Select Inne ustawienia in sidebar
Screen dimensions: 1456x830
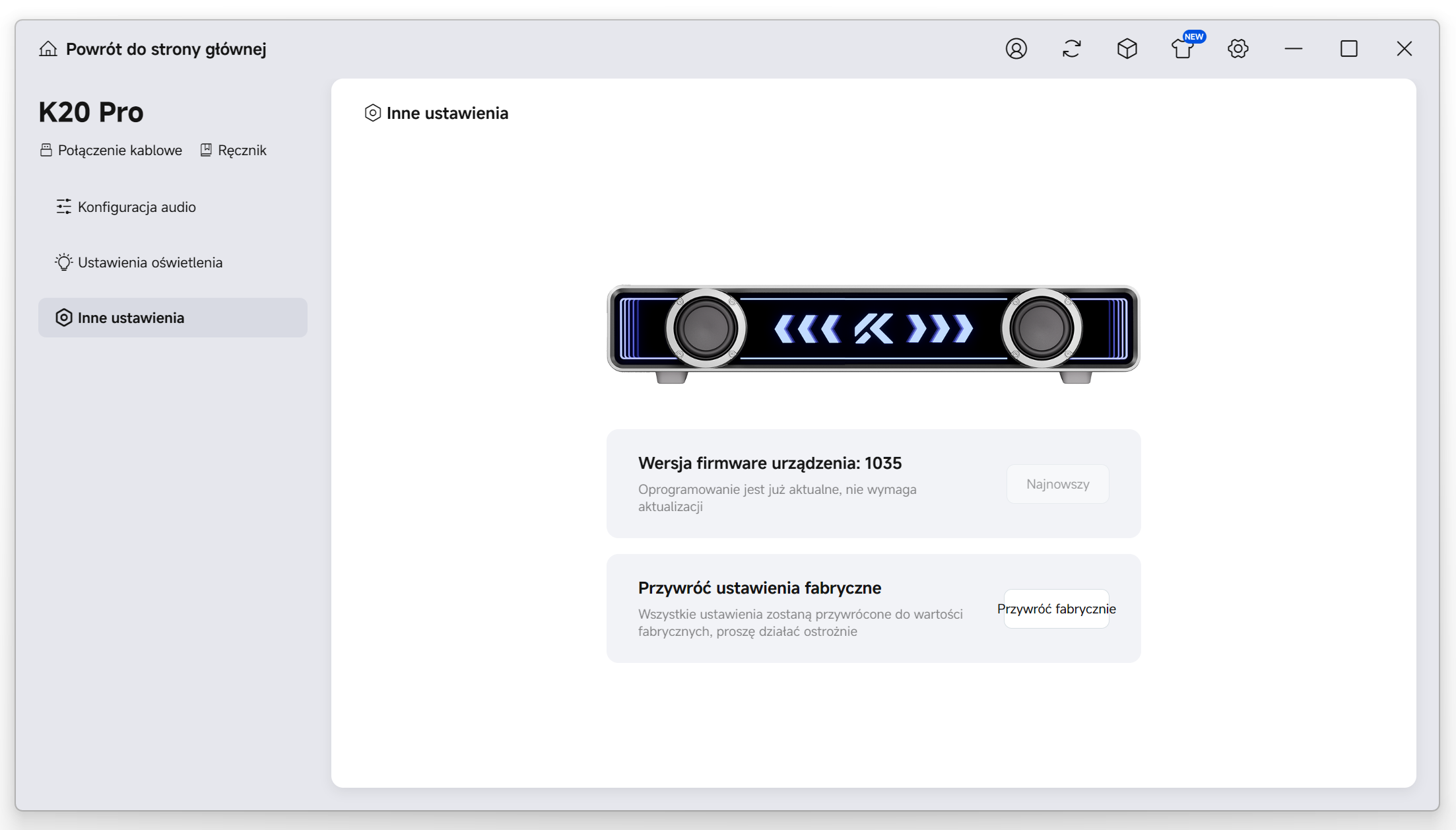point(173,318)
